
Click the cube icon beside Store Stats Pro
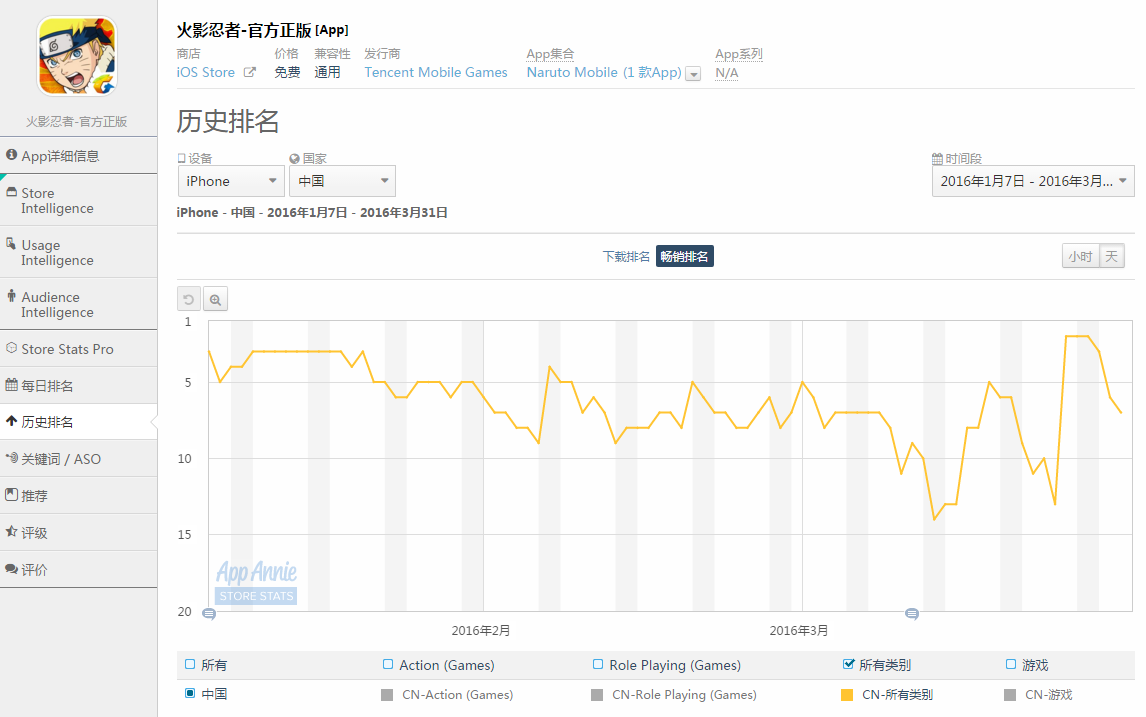click(x=12, y=348)
